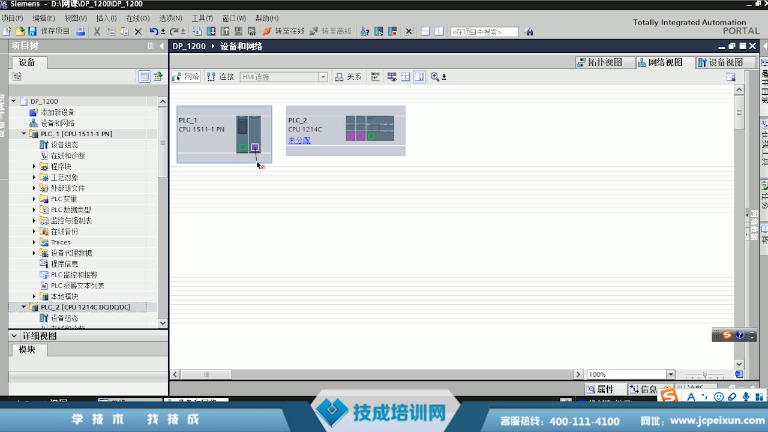Click the 网络 button in the network toolbar

pos(186,77)
